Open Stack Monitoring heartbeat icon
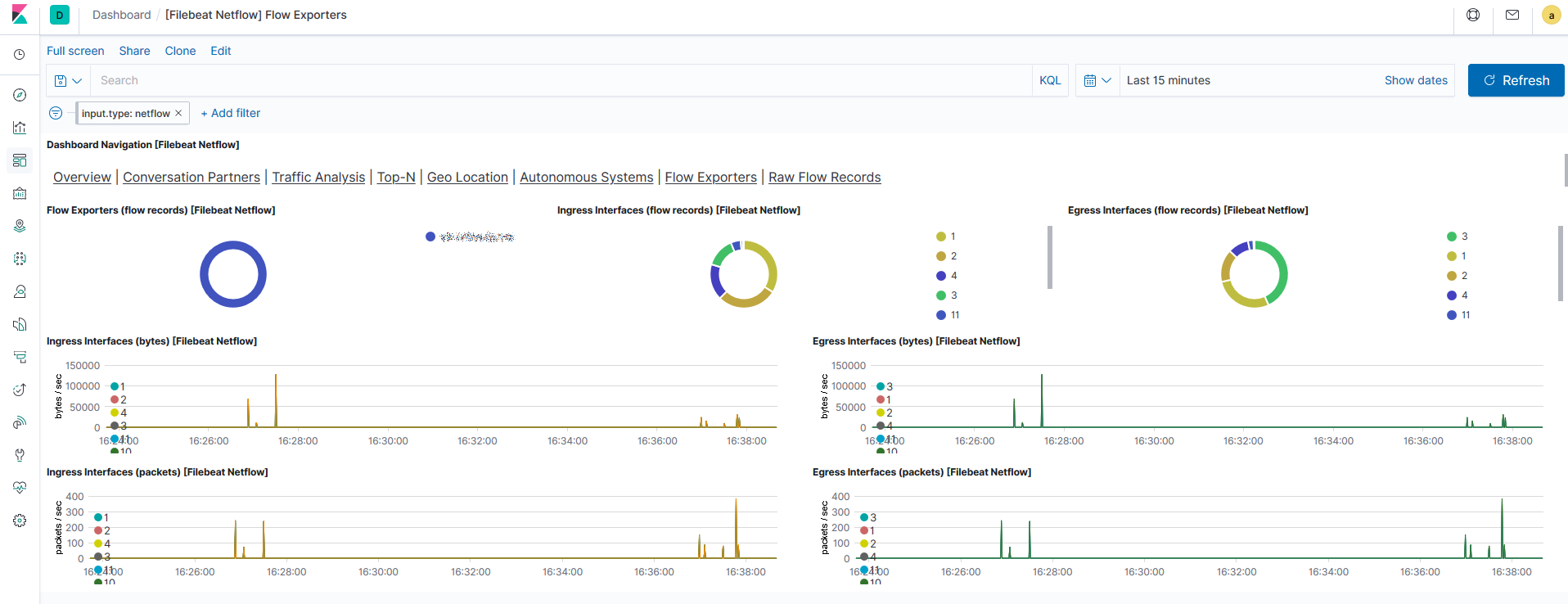1568x604 pixels. coord(20,488)
